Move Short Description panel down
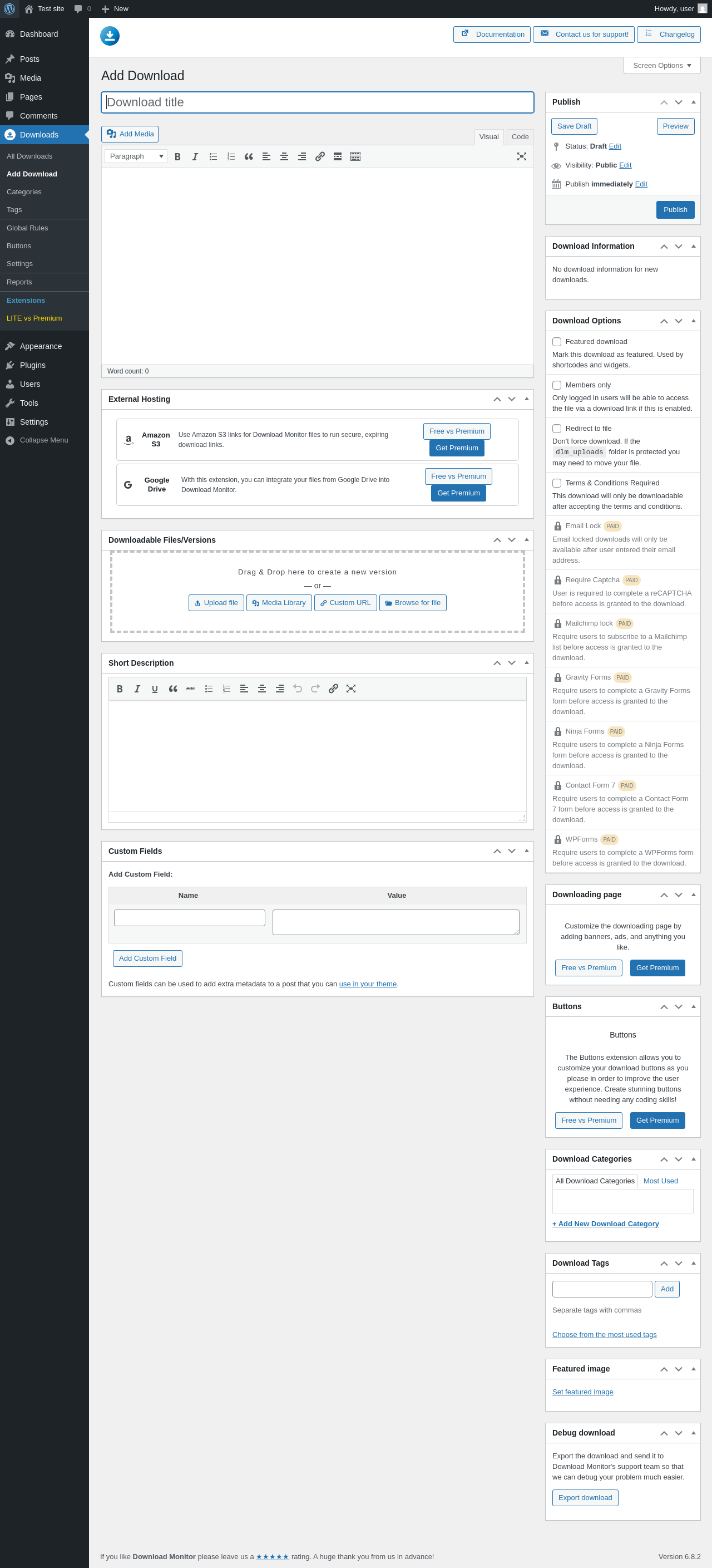The height and width of the screenshot is (1568, 712). coord(512,663)
